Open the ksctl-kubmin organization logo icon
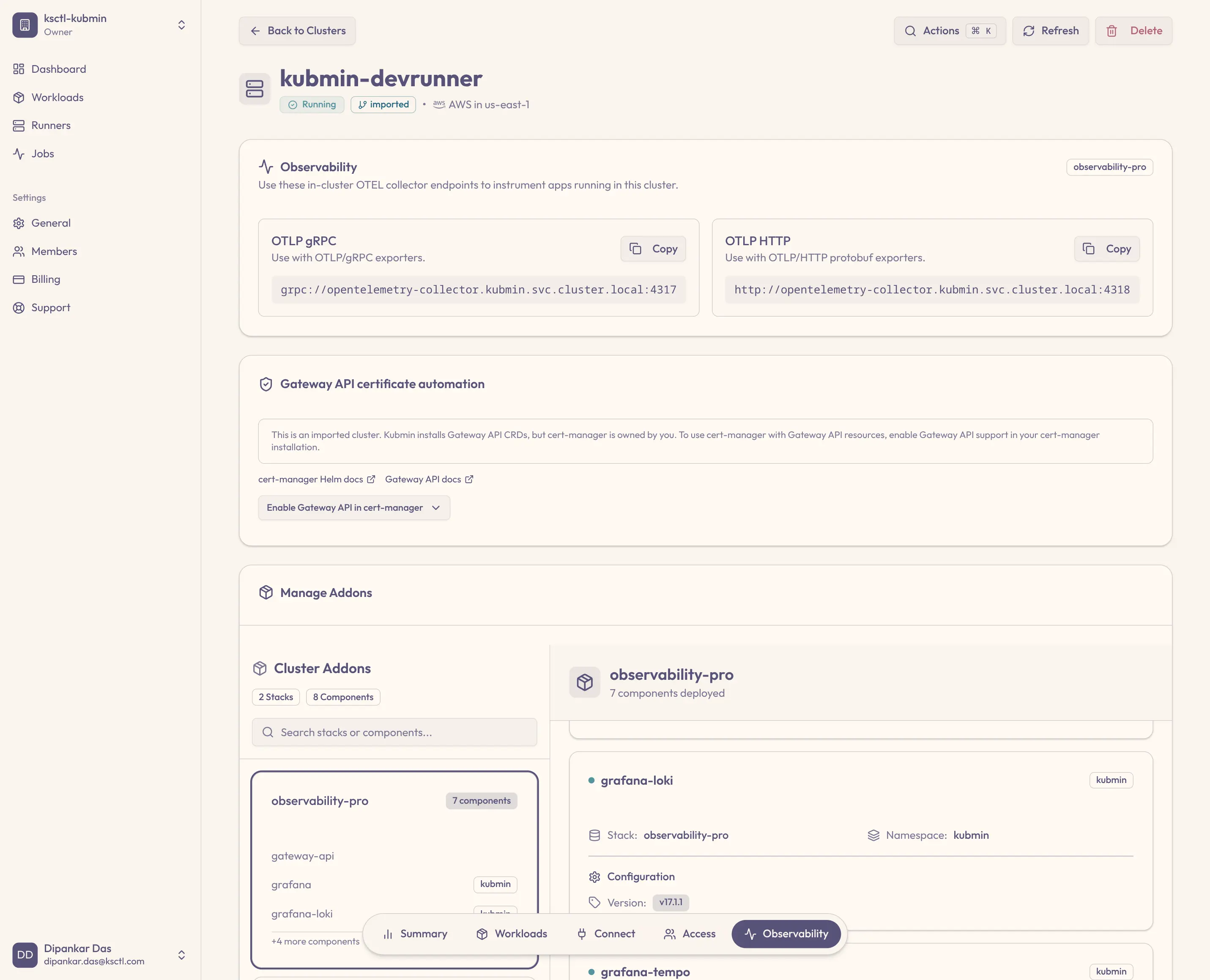The height and width of the screenshot is (980, 1210). pyautogui.click(x=25, y=25)
